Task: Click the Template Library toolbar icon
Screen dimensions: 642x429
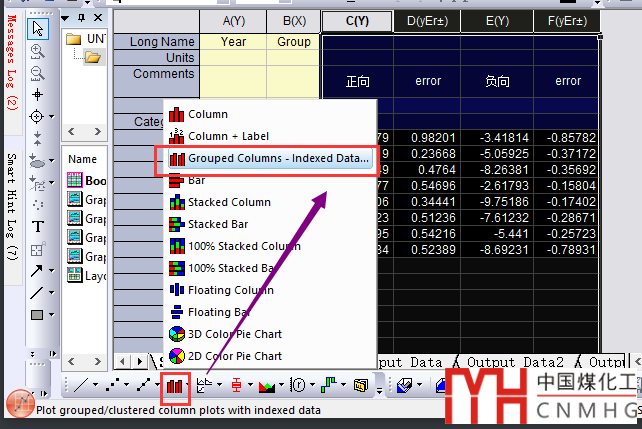Action: click(361, 385)
